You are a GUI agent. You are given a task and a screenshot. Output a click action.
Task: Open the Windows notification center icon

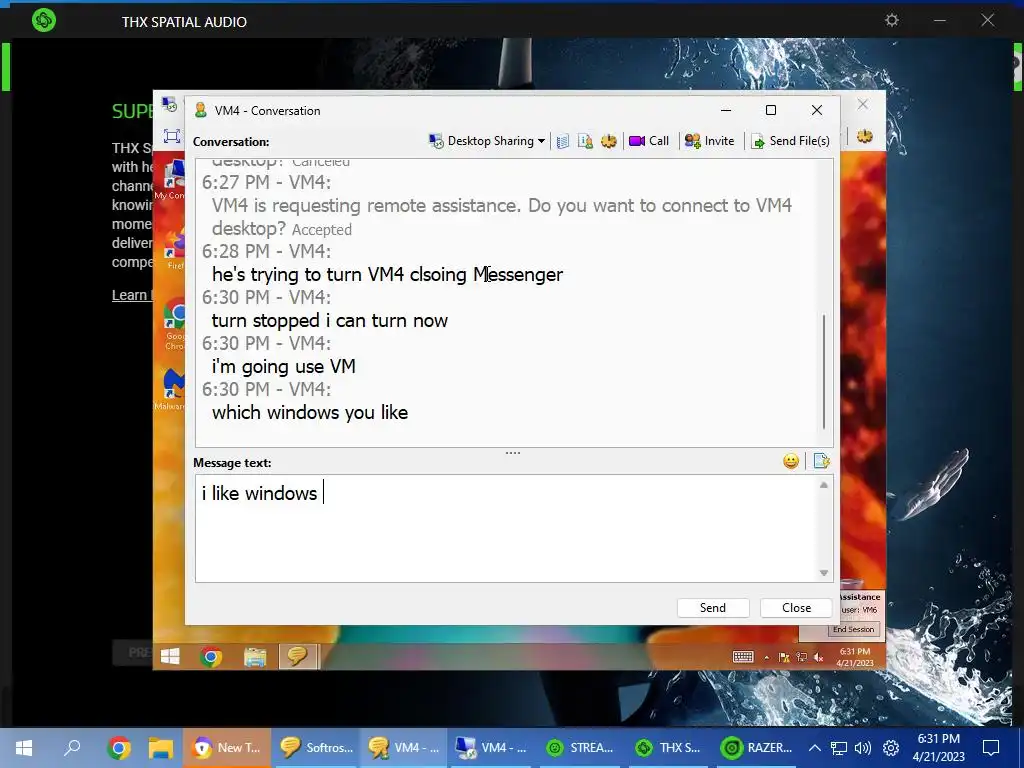[x=991, y=748]
